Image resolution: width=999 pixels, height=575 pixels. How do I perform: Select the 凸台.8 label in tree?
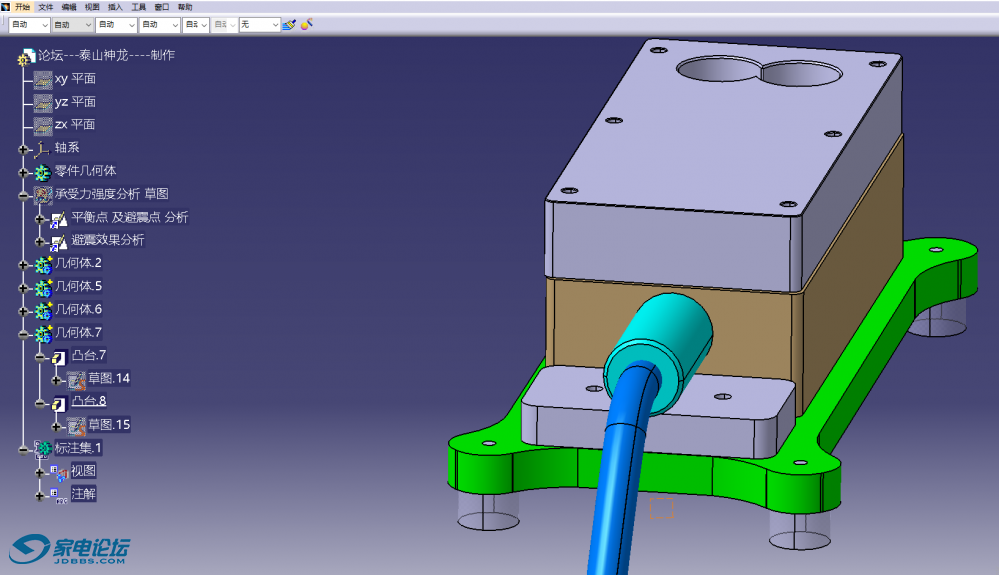point(89,401)
